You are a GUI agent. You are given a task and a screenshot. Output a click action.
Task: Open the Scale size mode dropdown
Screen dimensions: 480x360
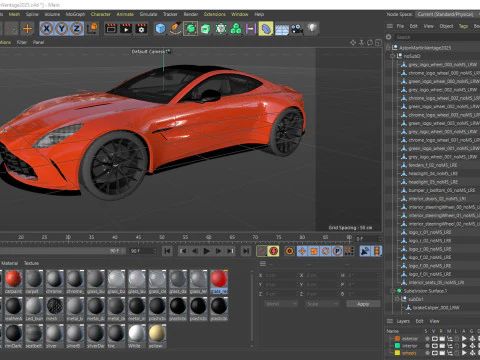tap(322, 304)
